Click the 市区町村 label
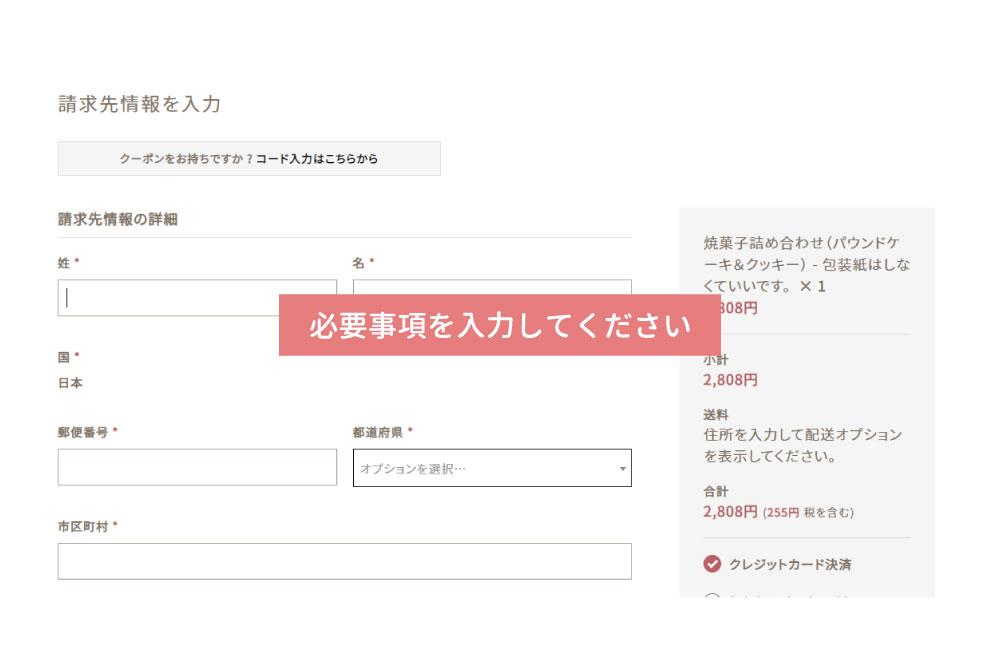Screen dimensions: 1000x650 (82, 526)
